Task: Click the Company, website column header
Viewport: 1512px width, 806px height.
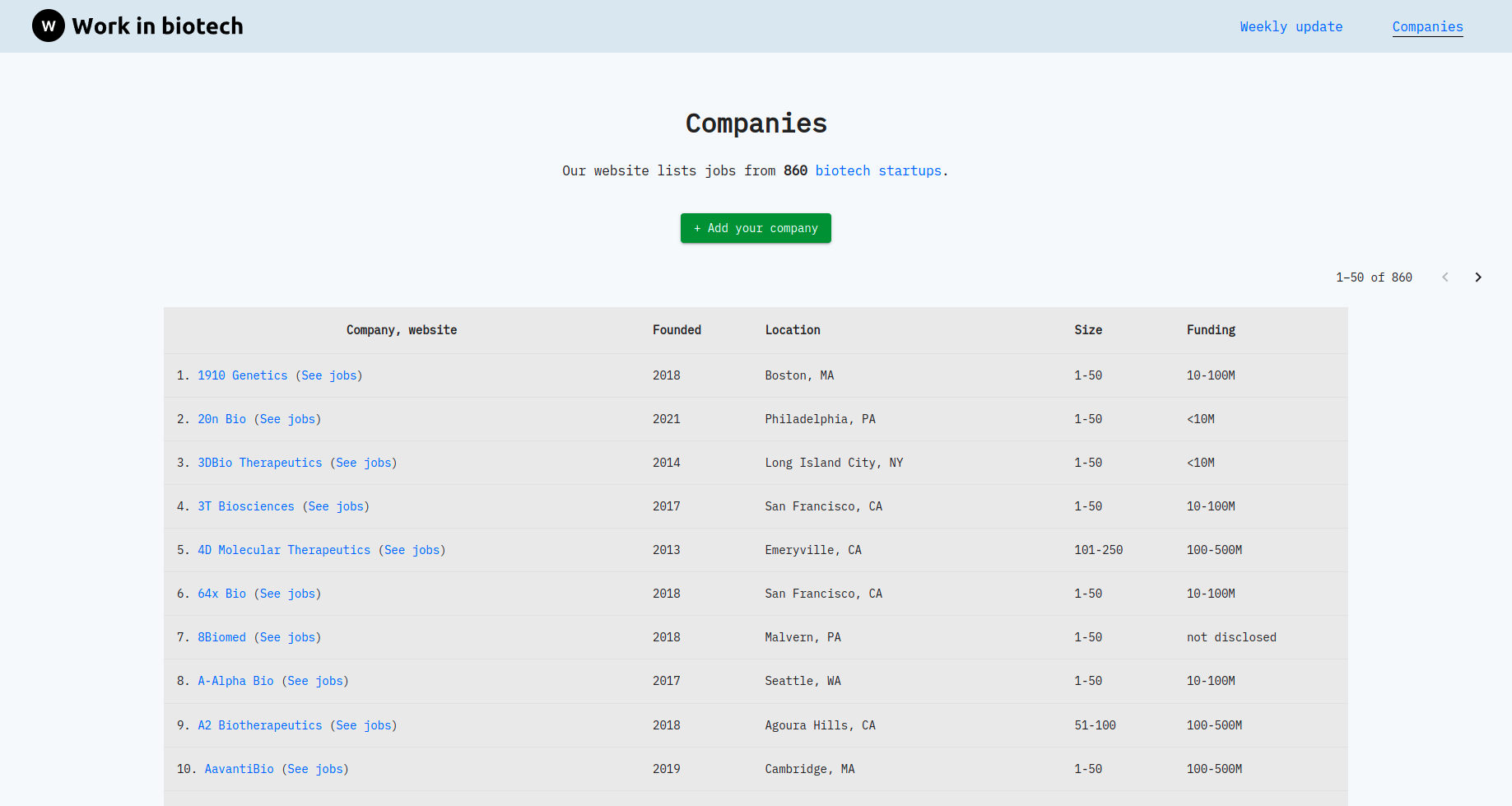Action: (402, 330)
